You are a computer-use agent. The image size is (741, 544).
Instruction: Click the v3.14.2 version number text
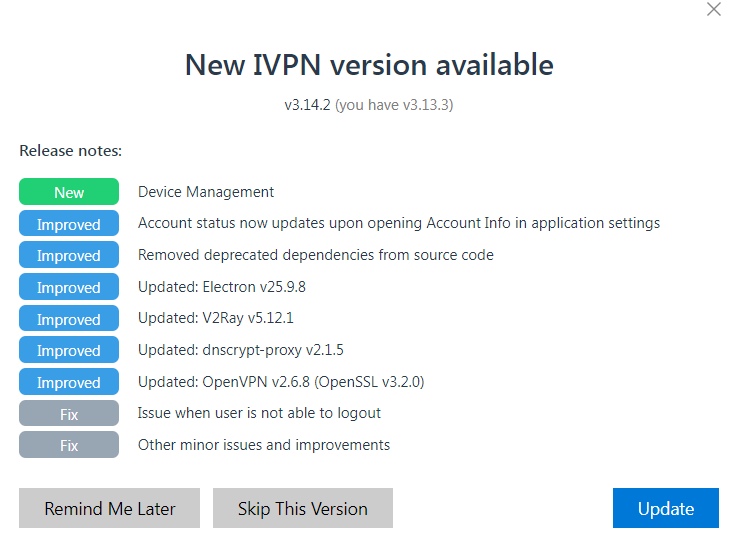click(307, 104)
